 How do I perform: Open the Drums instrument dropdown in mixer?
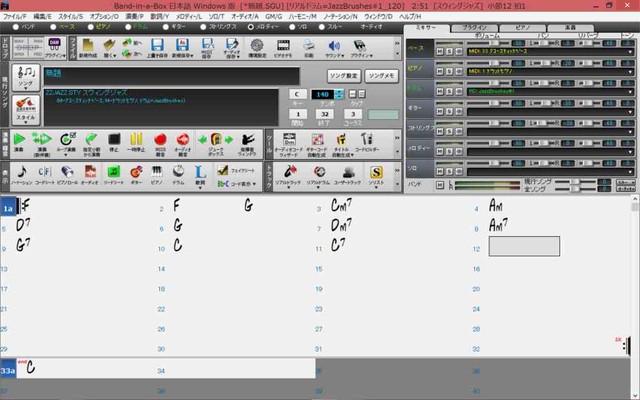(630, 92)
